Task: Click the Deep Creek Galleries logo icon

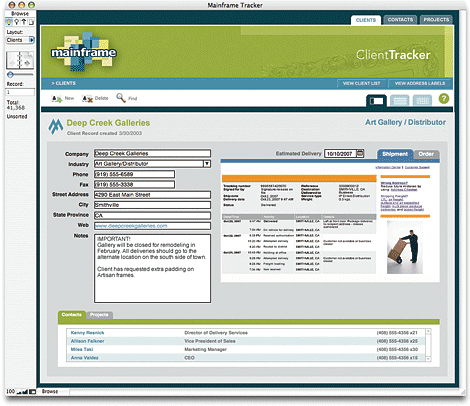Action: 56,126
